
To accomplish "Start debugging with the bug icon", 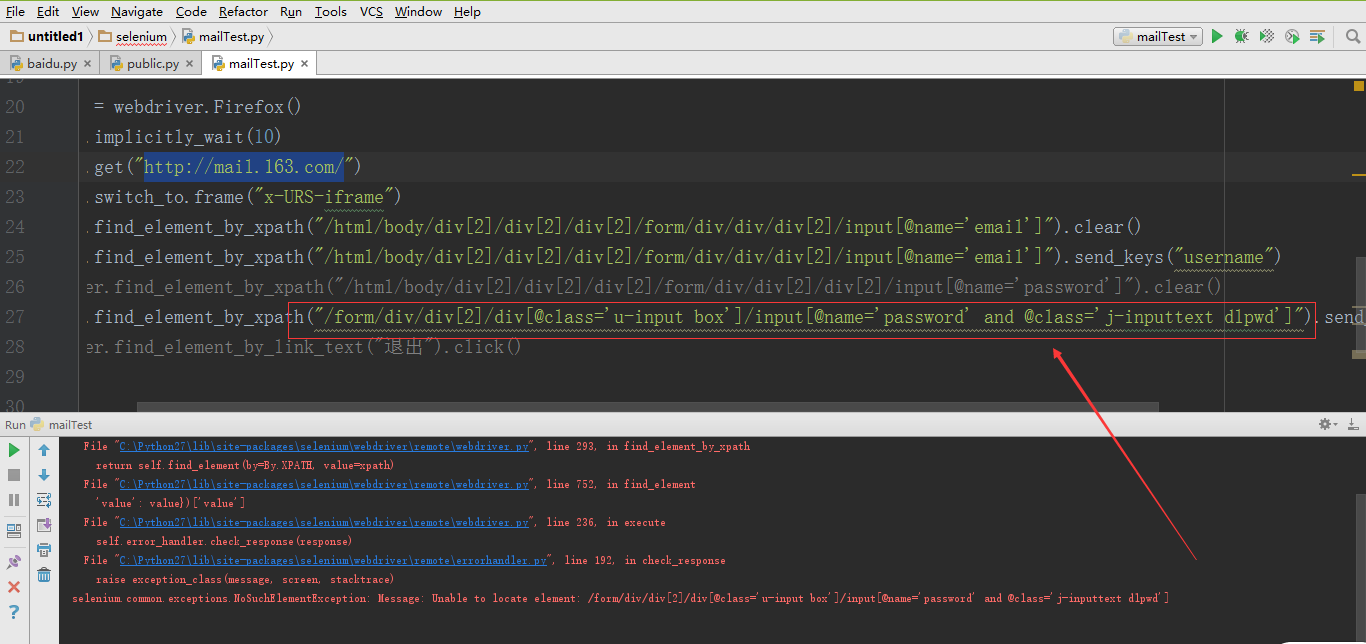I will click(1241, 36).
